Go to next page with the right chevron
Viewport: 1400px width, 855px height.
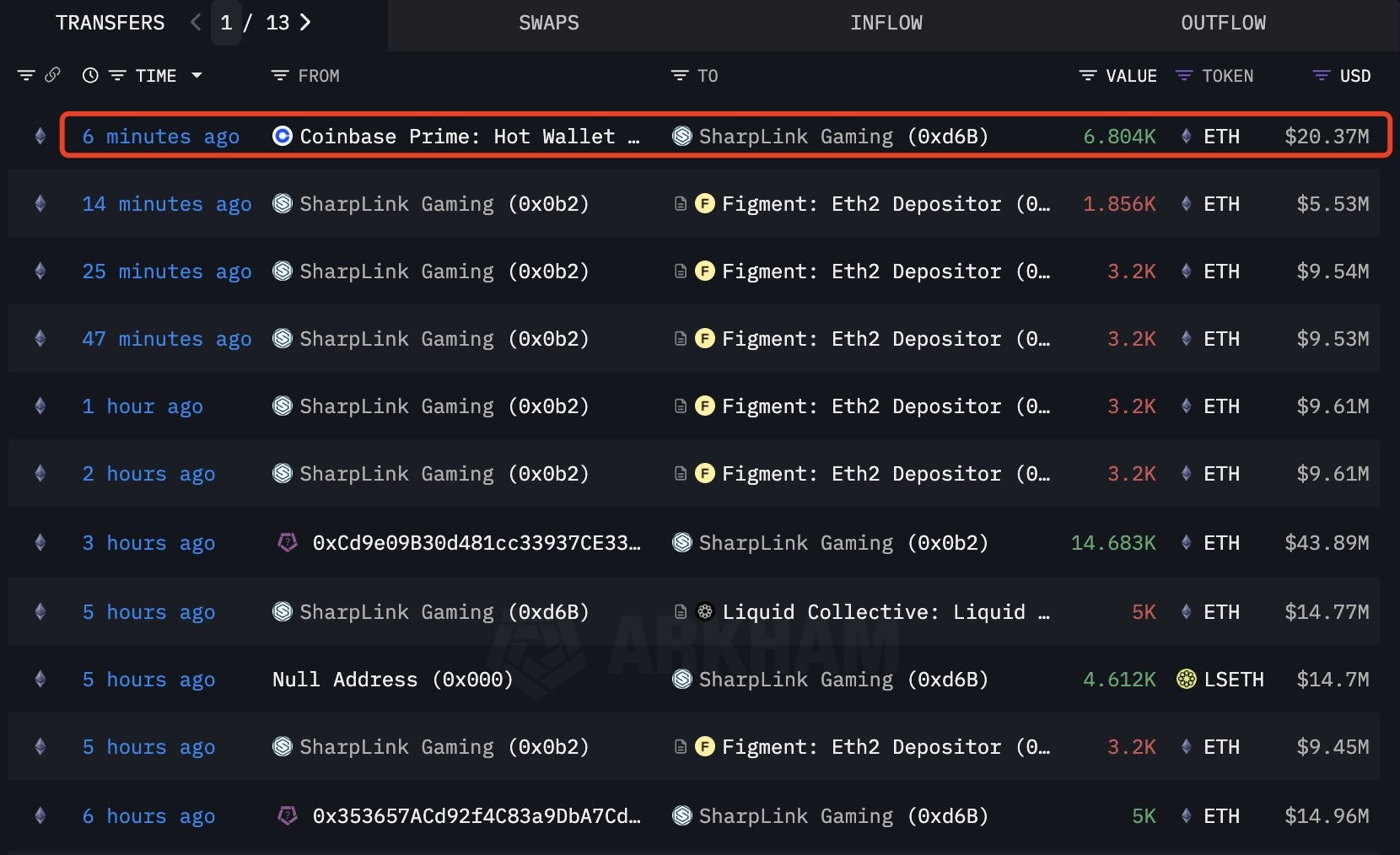[304, 23]
